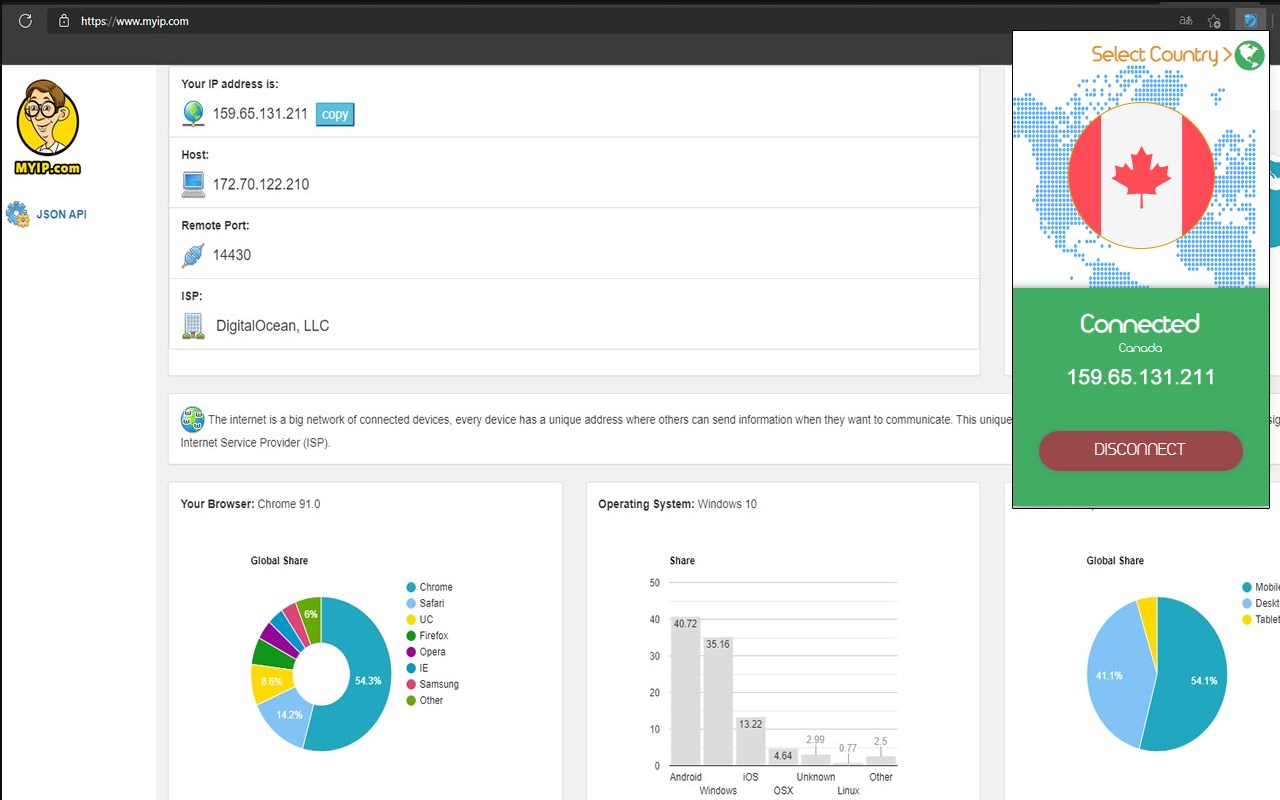Open the JSON API link
This screenshot has height=800, width=1280.
point(62,214)
